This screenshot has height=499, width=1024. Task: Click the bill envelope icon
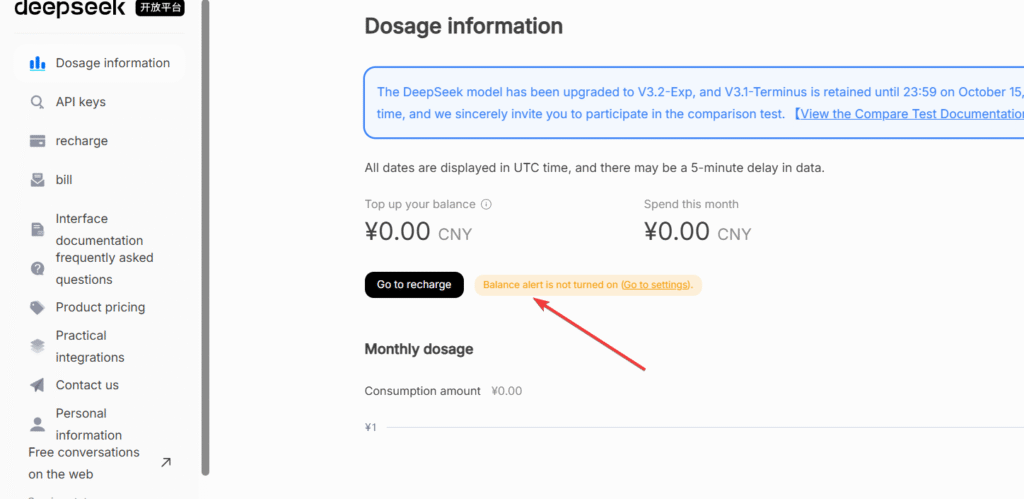tap(38, 180)
